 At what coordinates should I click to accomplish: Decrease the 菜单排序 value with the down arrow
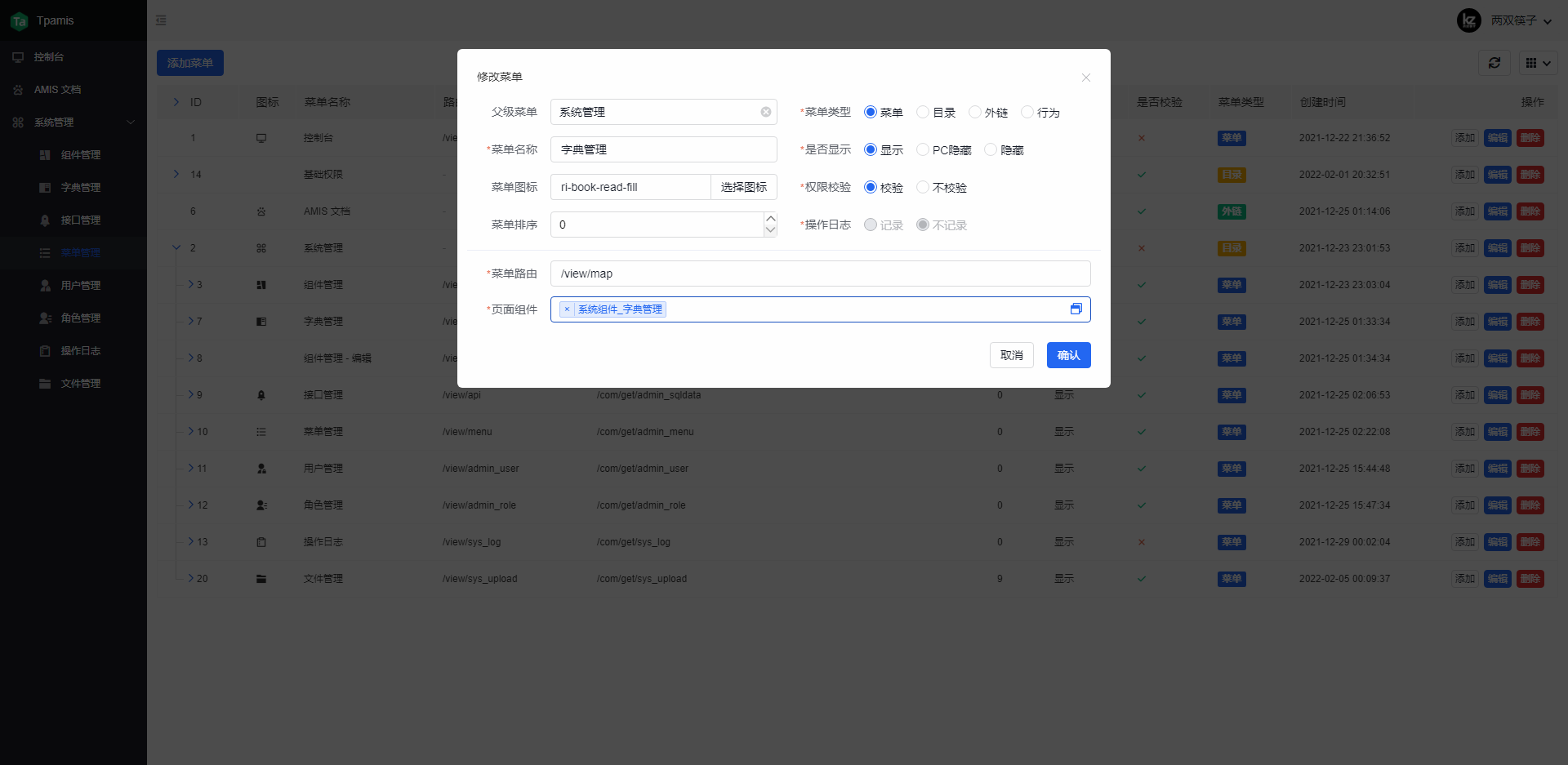pyautogui.click(x=770, y=230)
